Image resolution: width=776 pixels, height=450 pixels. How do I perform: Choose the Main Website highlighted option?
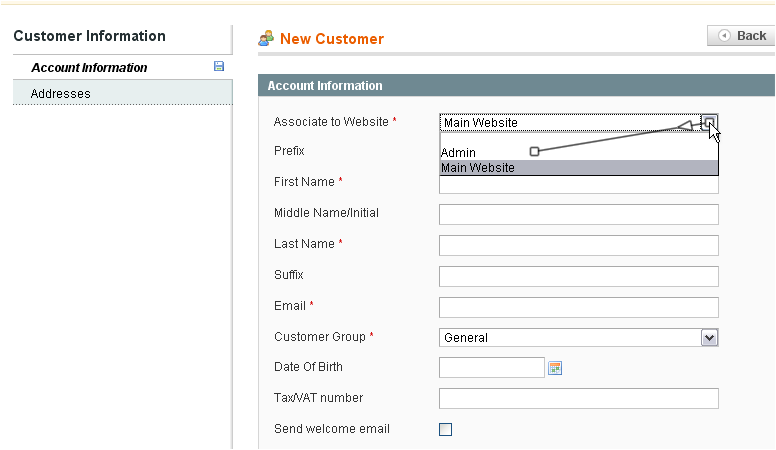579,167
